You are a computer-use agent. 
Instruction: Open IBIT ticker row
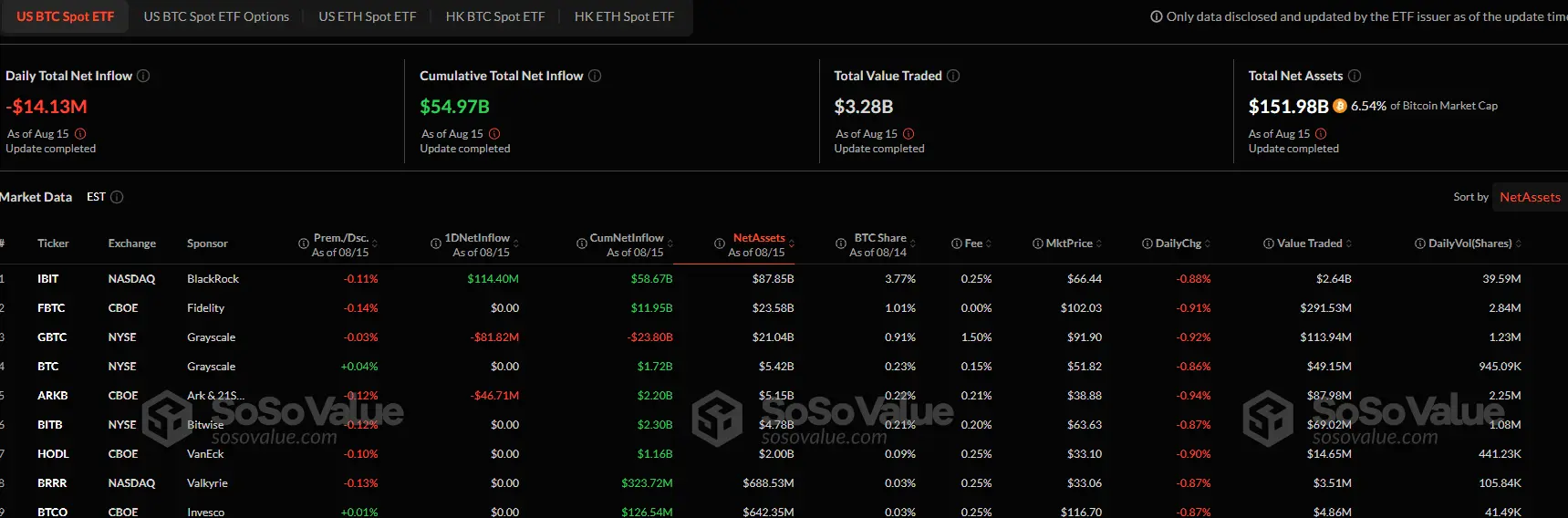pos(48,279)
